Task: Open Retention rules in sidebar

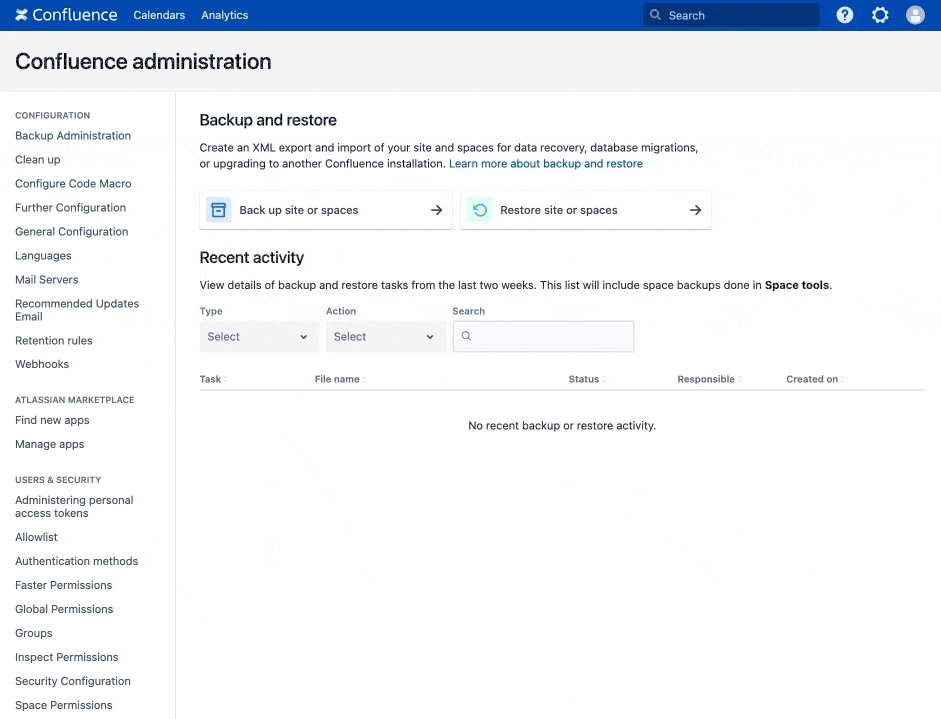Action: click(54, 340)
